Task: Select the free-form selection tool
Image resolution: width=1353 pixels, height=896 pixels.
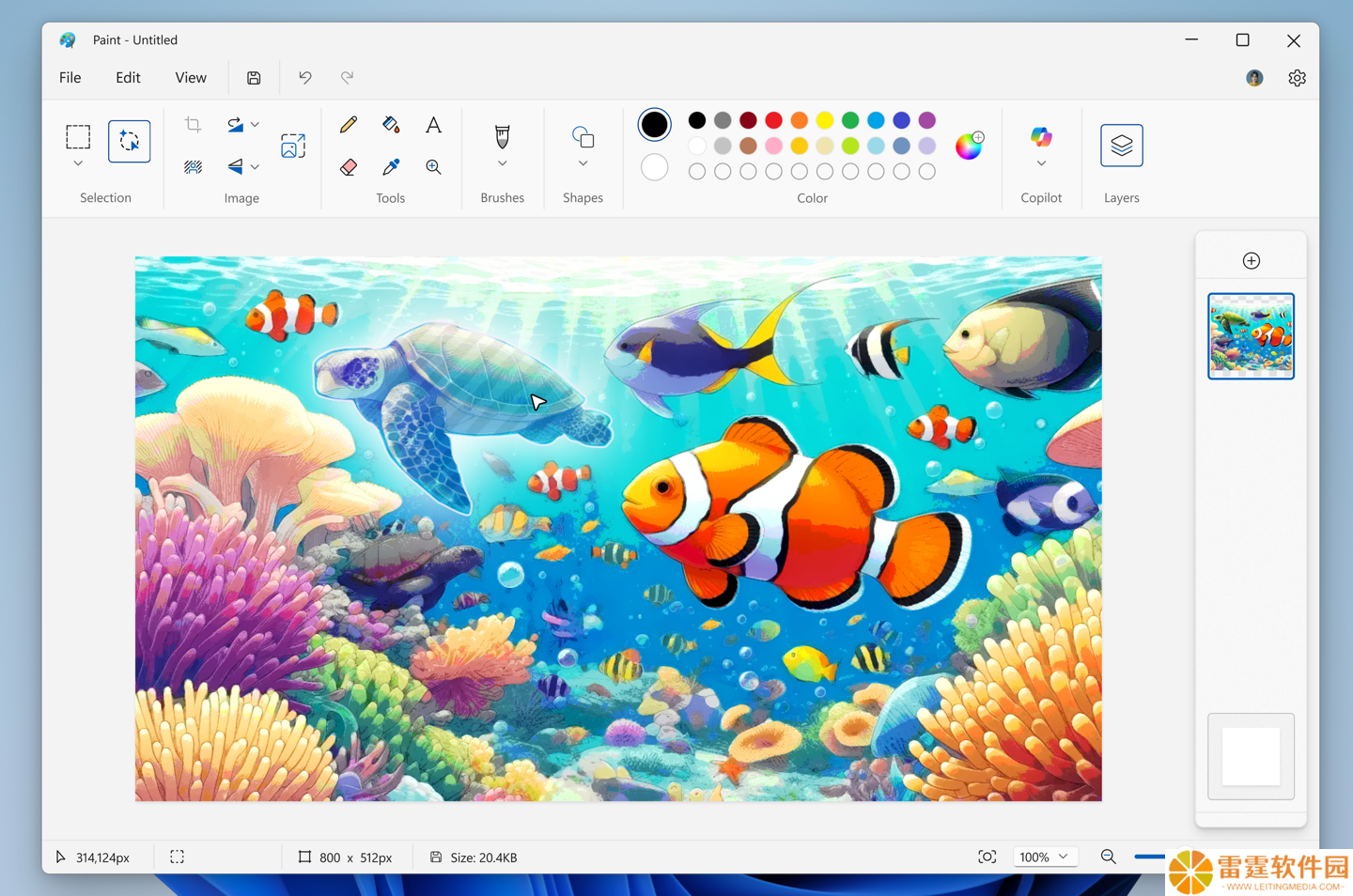Action: 130,141
